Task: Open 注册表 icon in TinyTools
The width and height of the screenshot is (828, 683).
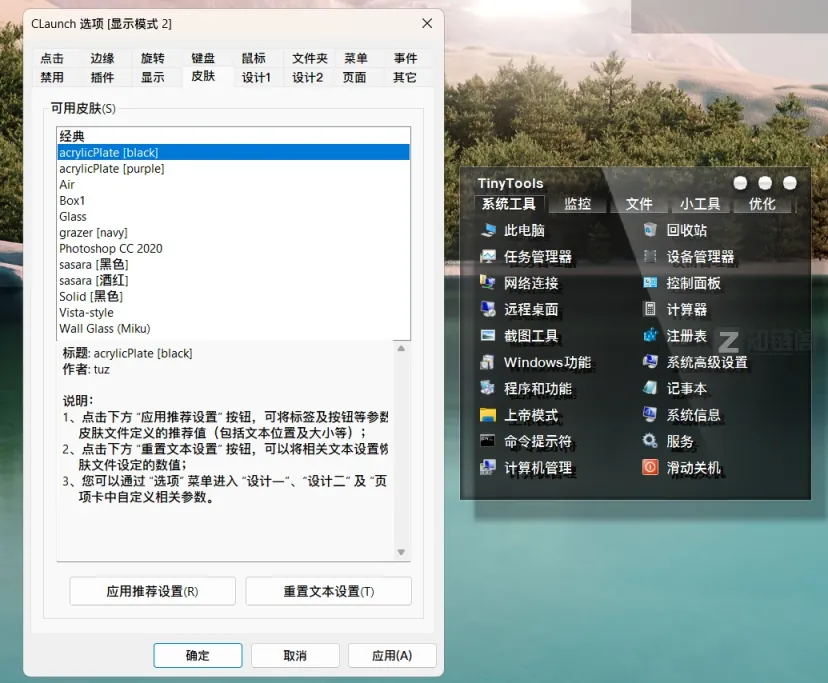Action: pos(650,335)
